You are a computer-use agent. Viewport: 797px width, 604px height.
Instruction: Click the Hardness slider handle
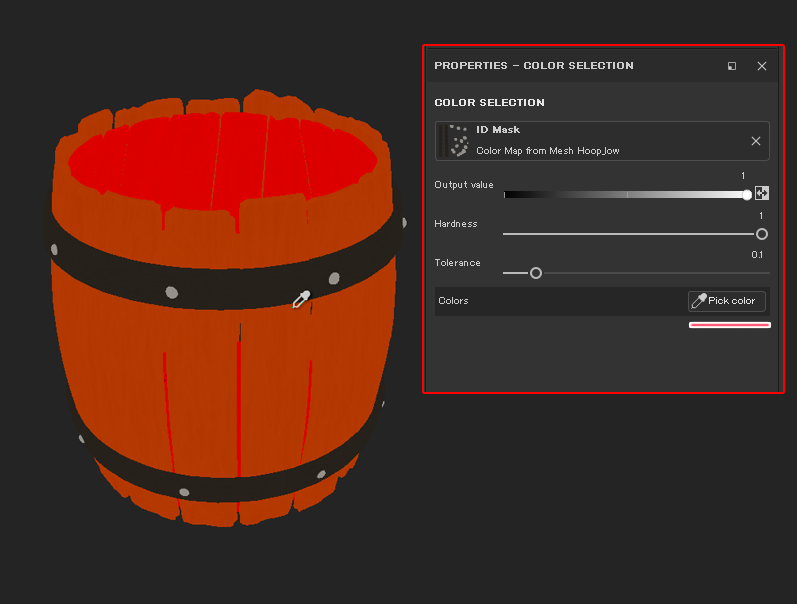click(762, 234)
